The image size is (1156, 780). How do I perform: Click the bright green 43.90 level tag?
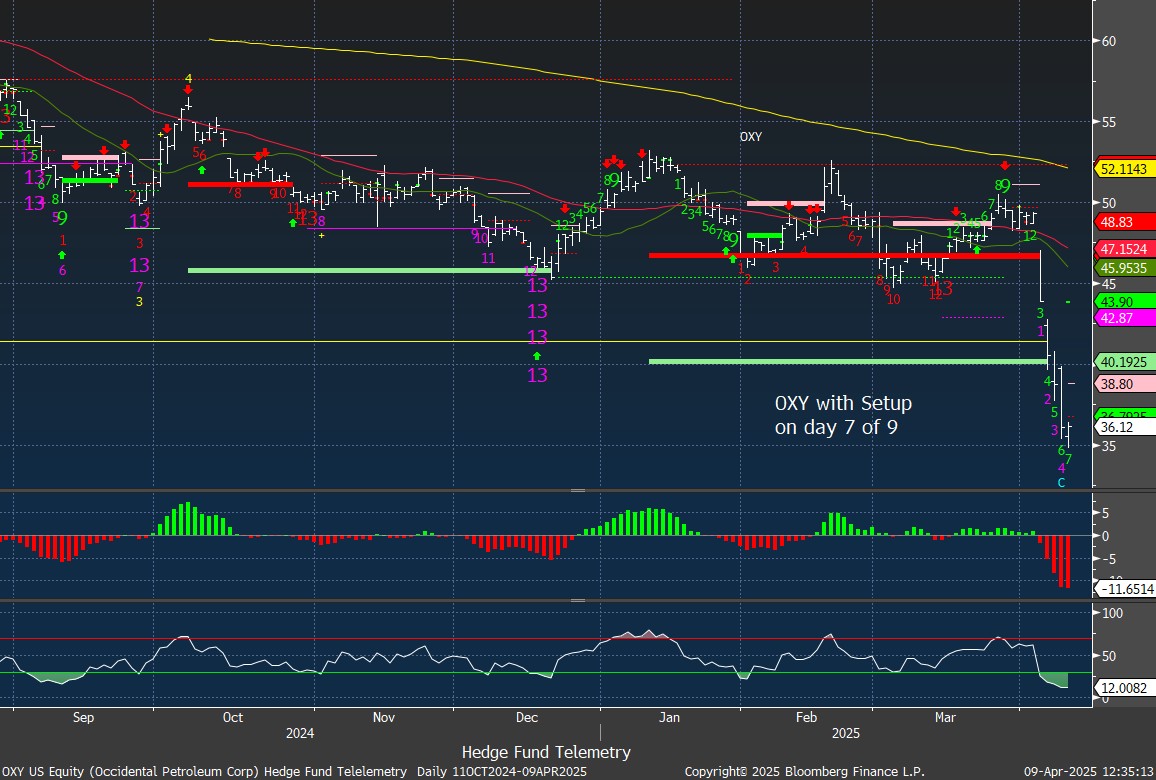coord(1125,301)
